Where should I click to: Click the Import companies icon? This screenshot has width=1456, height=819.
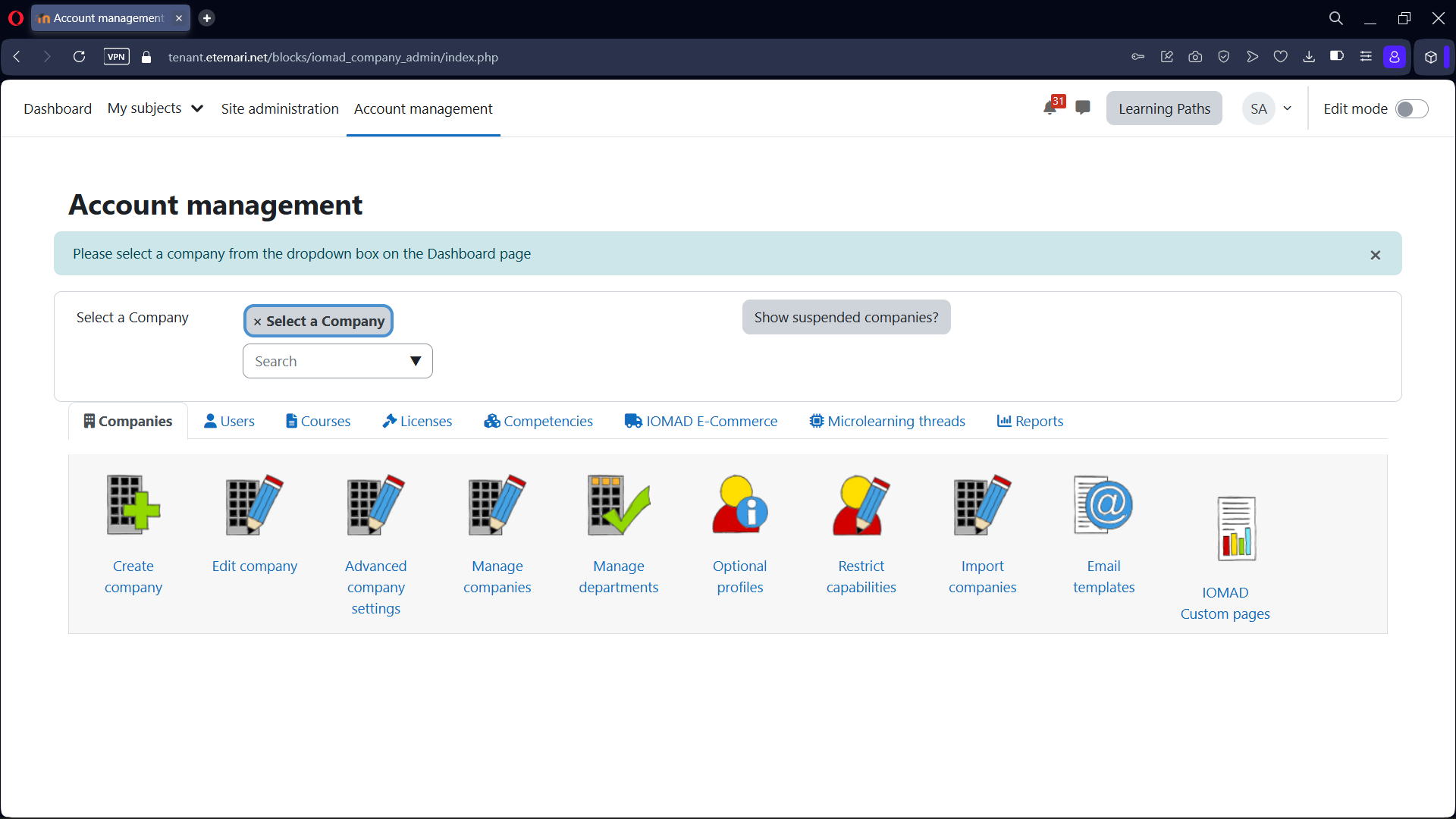(983, 505)
